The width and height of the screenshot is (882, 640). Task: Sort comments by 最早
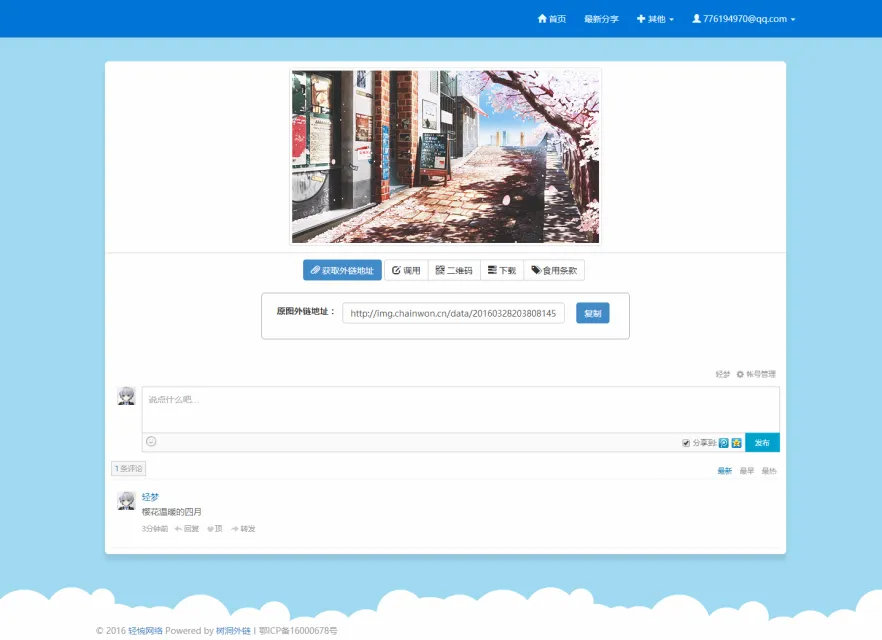point(746,471)
